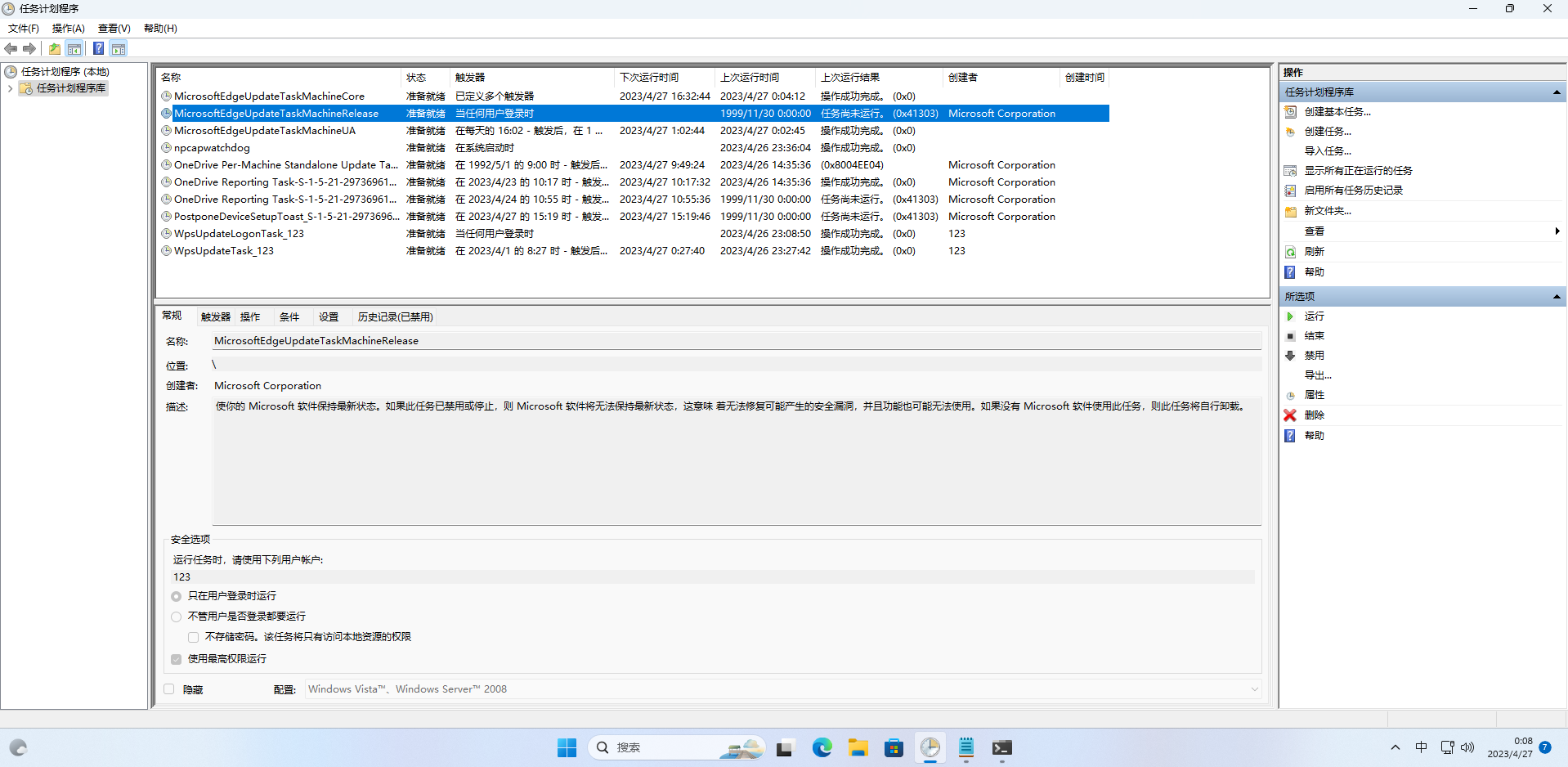Open File Explorer from the taskbar
1568x767 pixels.
(x=858, y=747)
